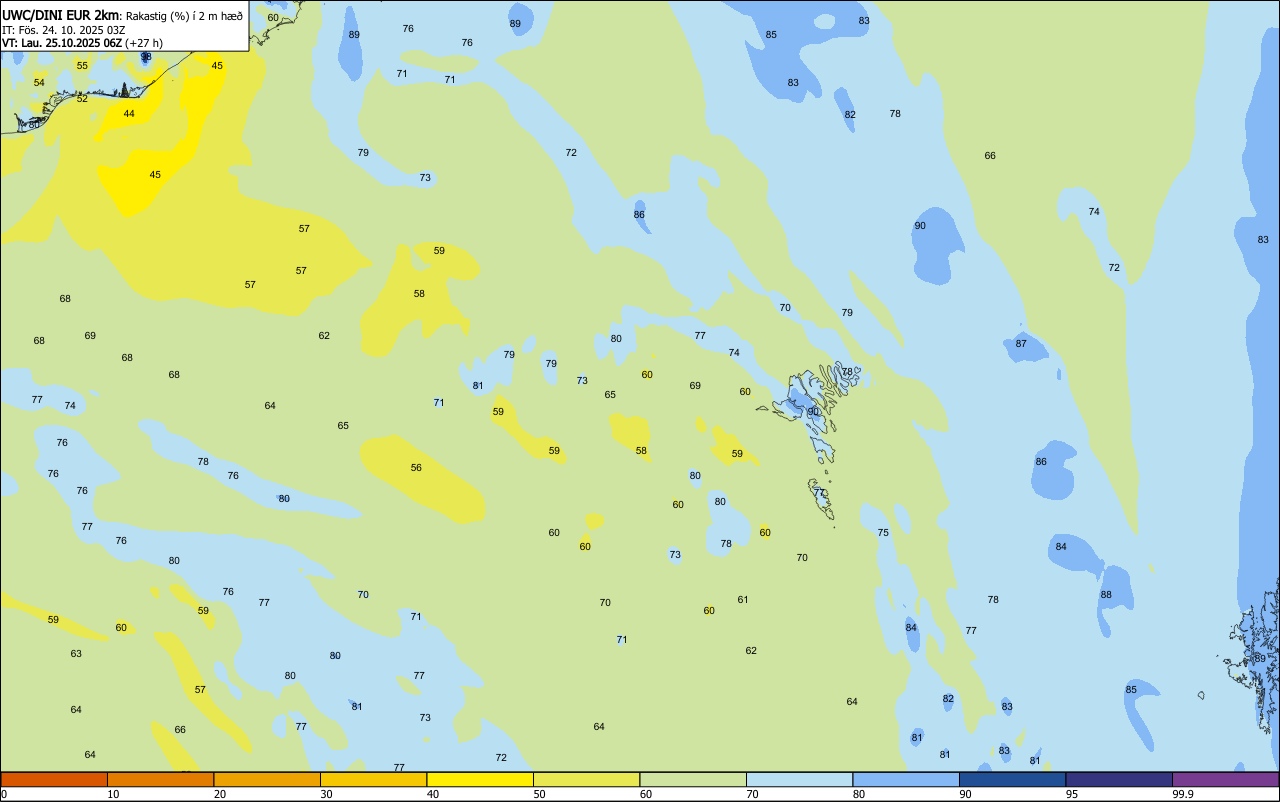This screenshot has height=802, width=1280.
Task: Select the "VT: Lau. 25.10.2025 06Z (+27 h)" line
Action: point(82,43)
